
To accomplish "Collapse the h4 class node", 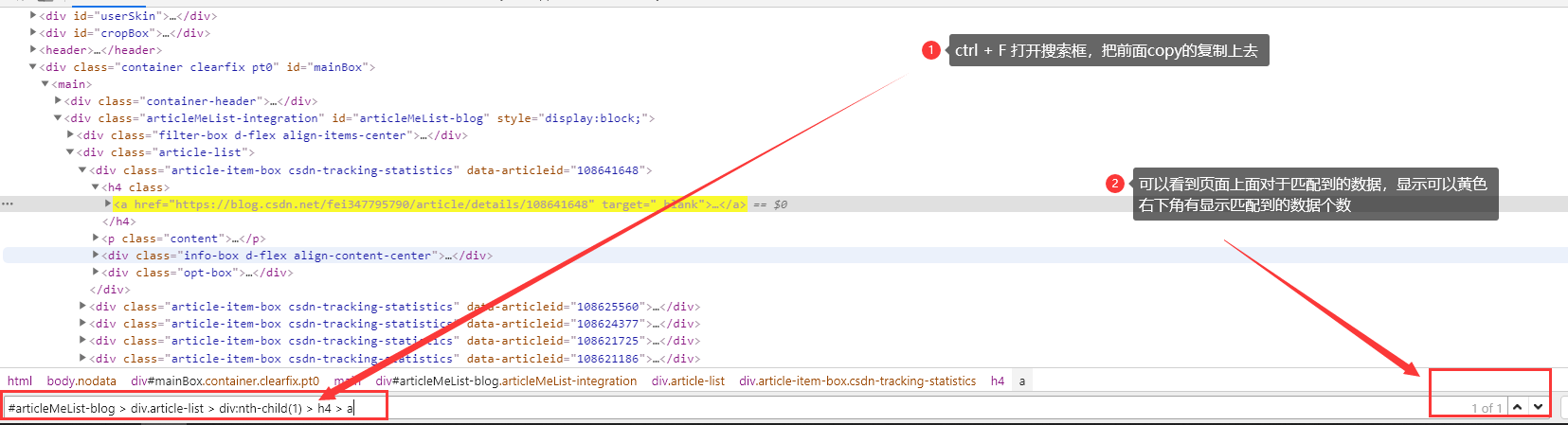I will (x=95, y=187).
